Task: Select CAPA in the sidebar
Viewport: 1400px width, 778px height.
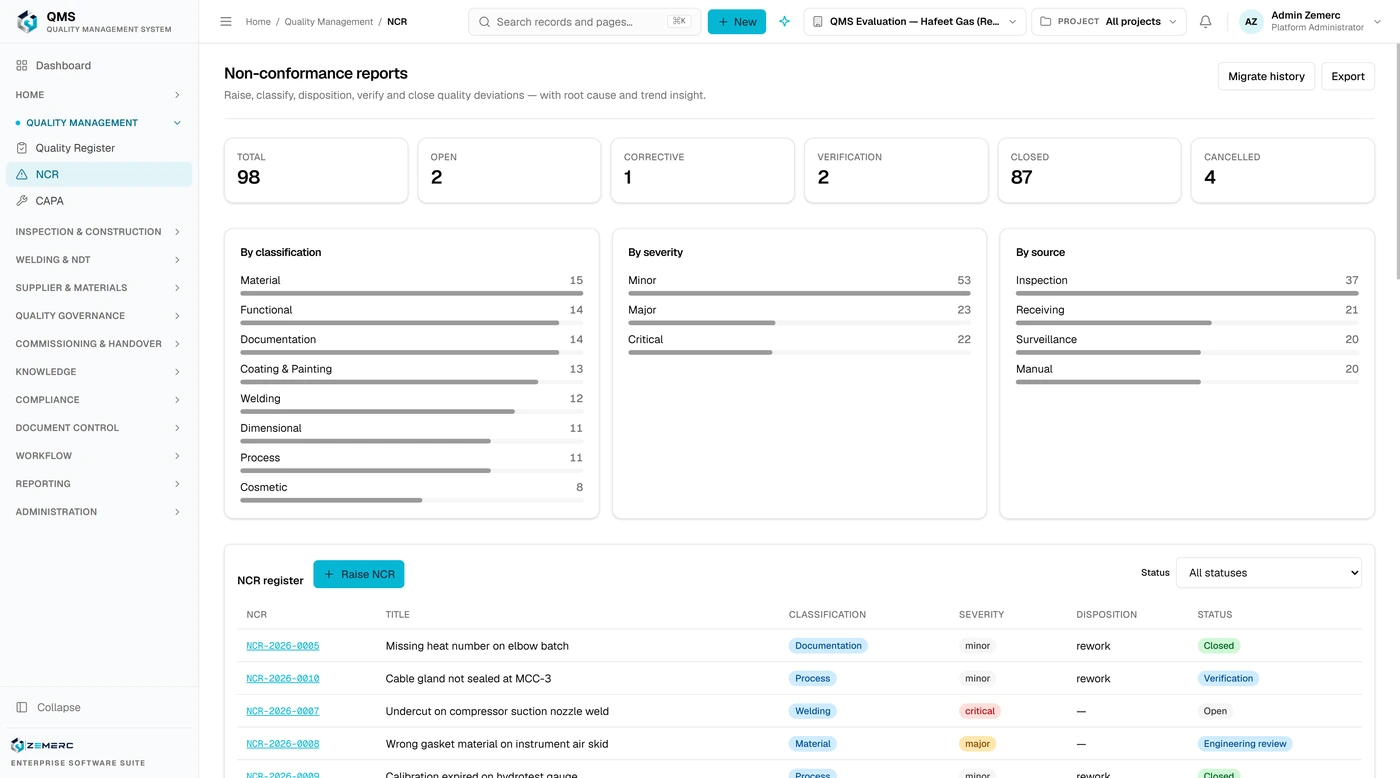Action: (98, 201)
